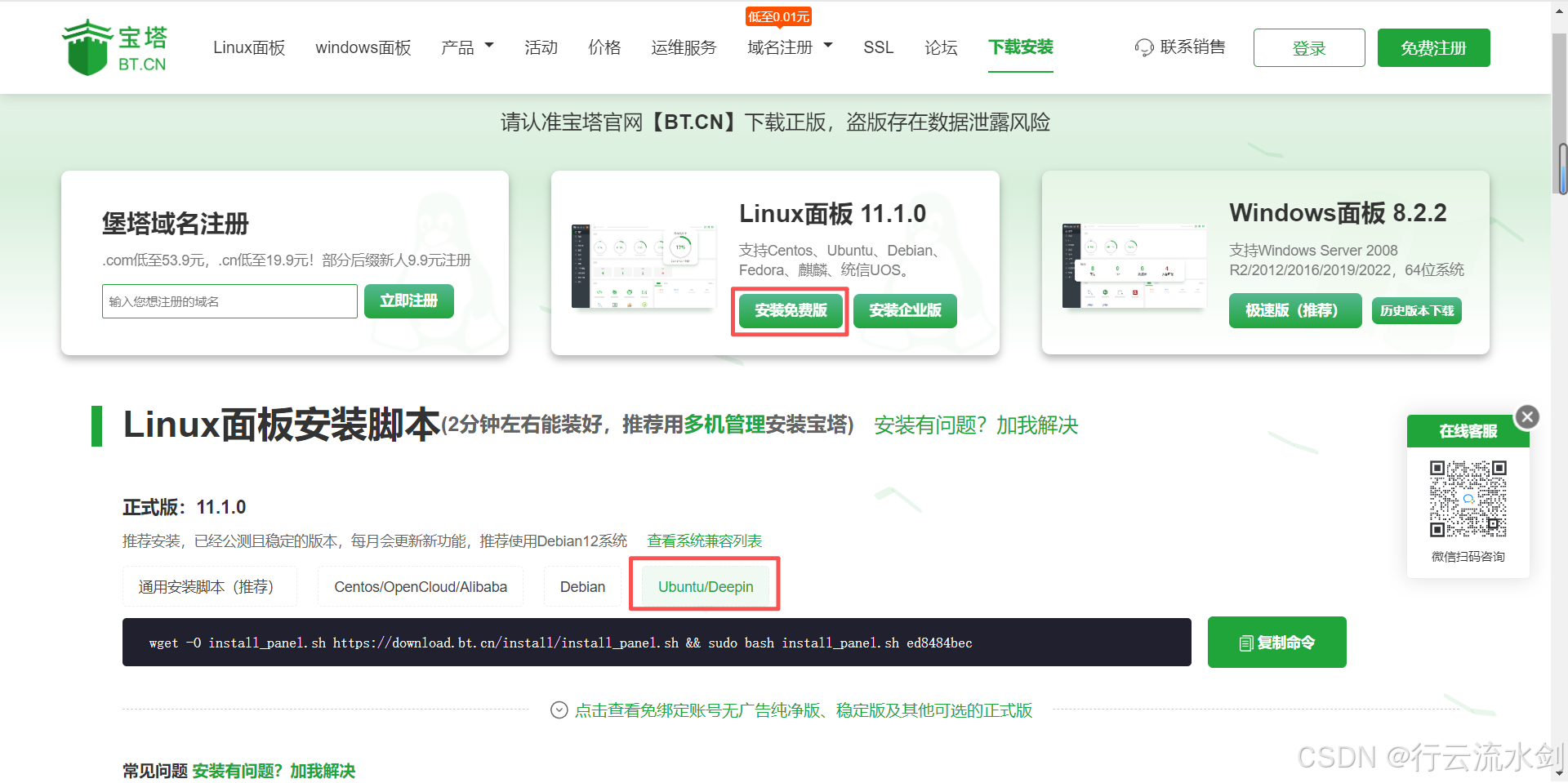Image resolution: width=1568 pixels, height=783 pixels.
Task: Click the Windows面板 8.2.2 card title
Action: [x=1338, y=213]
